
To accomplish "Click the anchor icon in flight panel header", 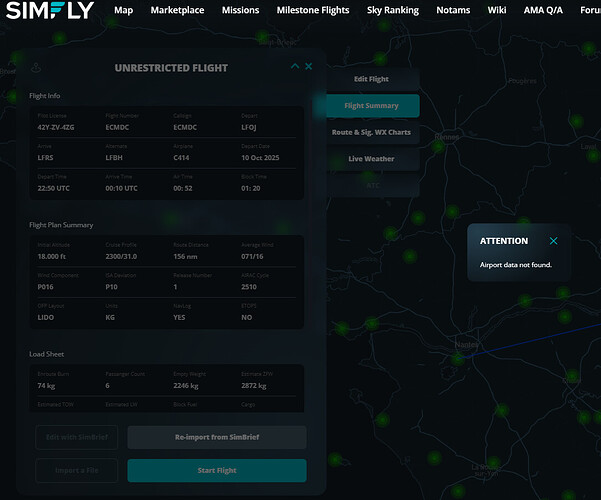I will (x=36, y=68).
